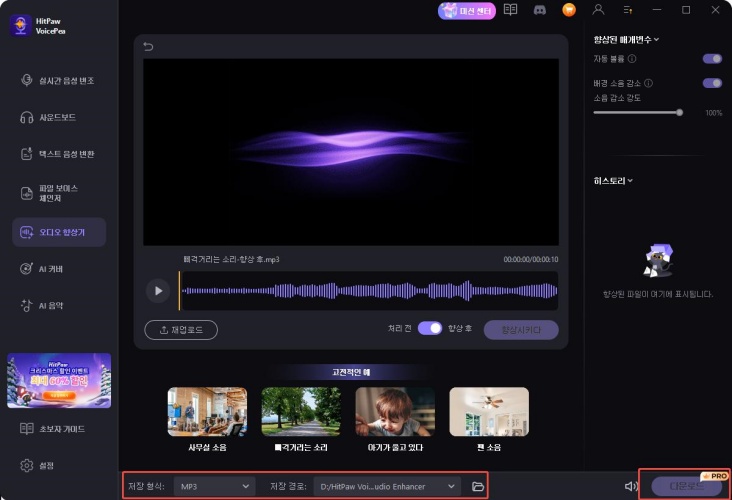Toggle auto volume (자동 볼륨) switch
The width and height of the screenshot is (732, 500).
[712, 58]
